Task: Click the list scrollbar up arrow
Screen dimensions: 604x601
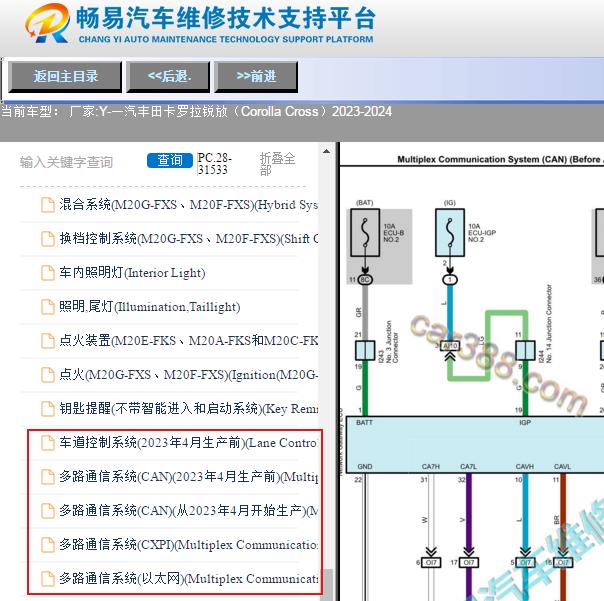Action: click(326, 151)
